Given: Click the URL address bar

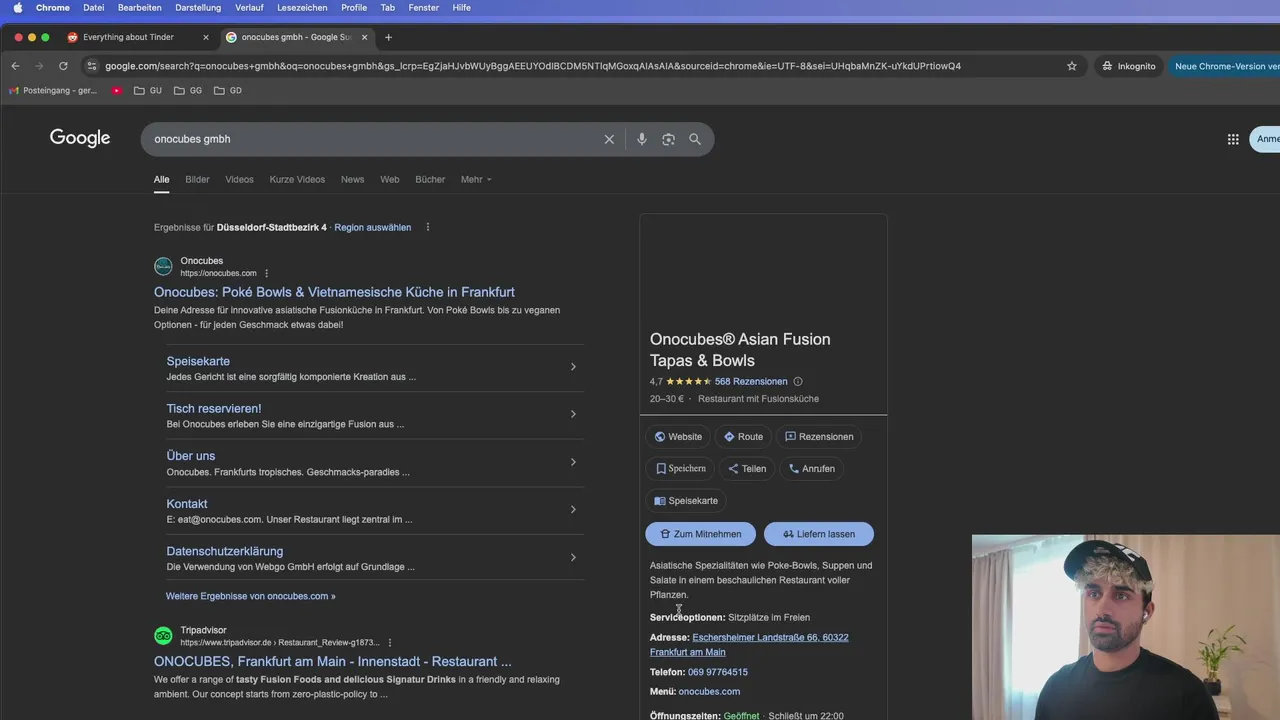Looking at the screenshot, I should (x=532, y=66).
